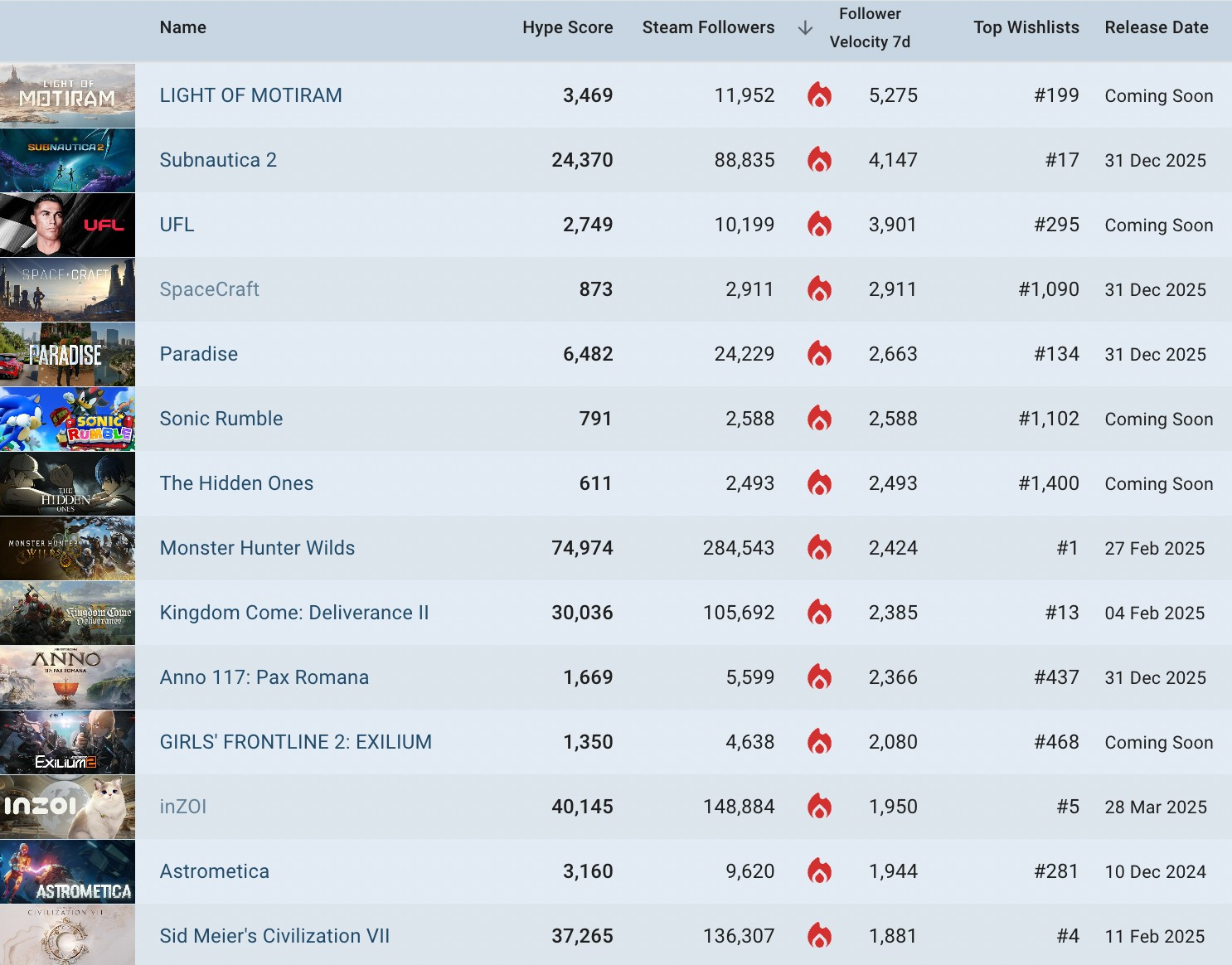1232x965 pixels.
Task: Open the Paradise game link
Action: pyautogui.click(x=199, y=354)
